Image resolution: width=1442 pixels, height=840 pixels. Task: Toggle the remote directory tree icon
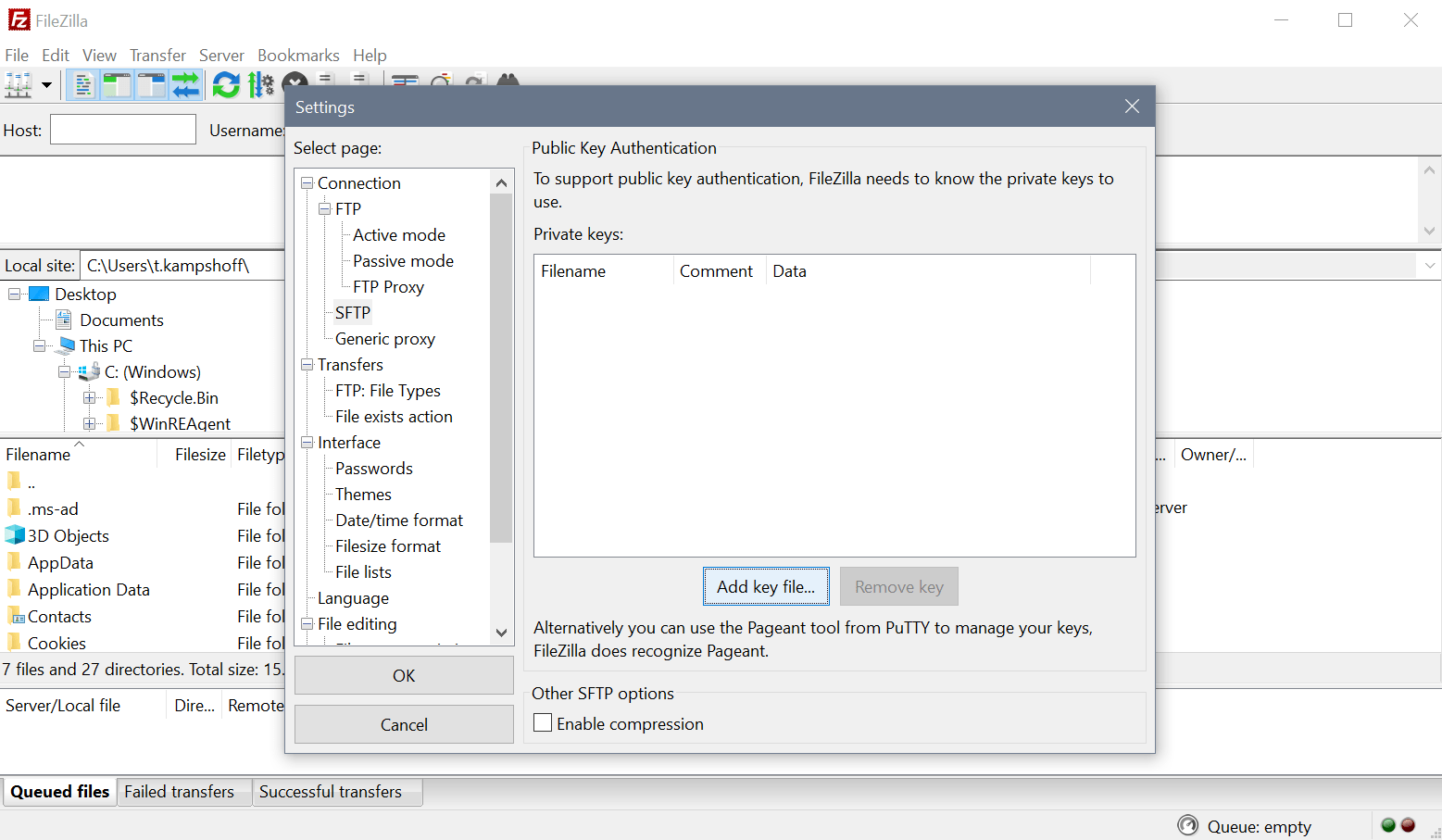pyautogui.click(x=151, y=85)
